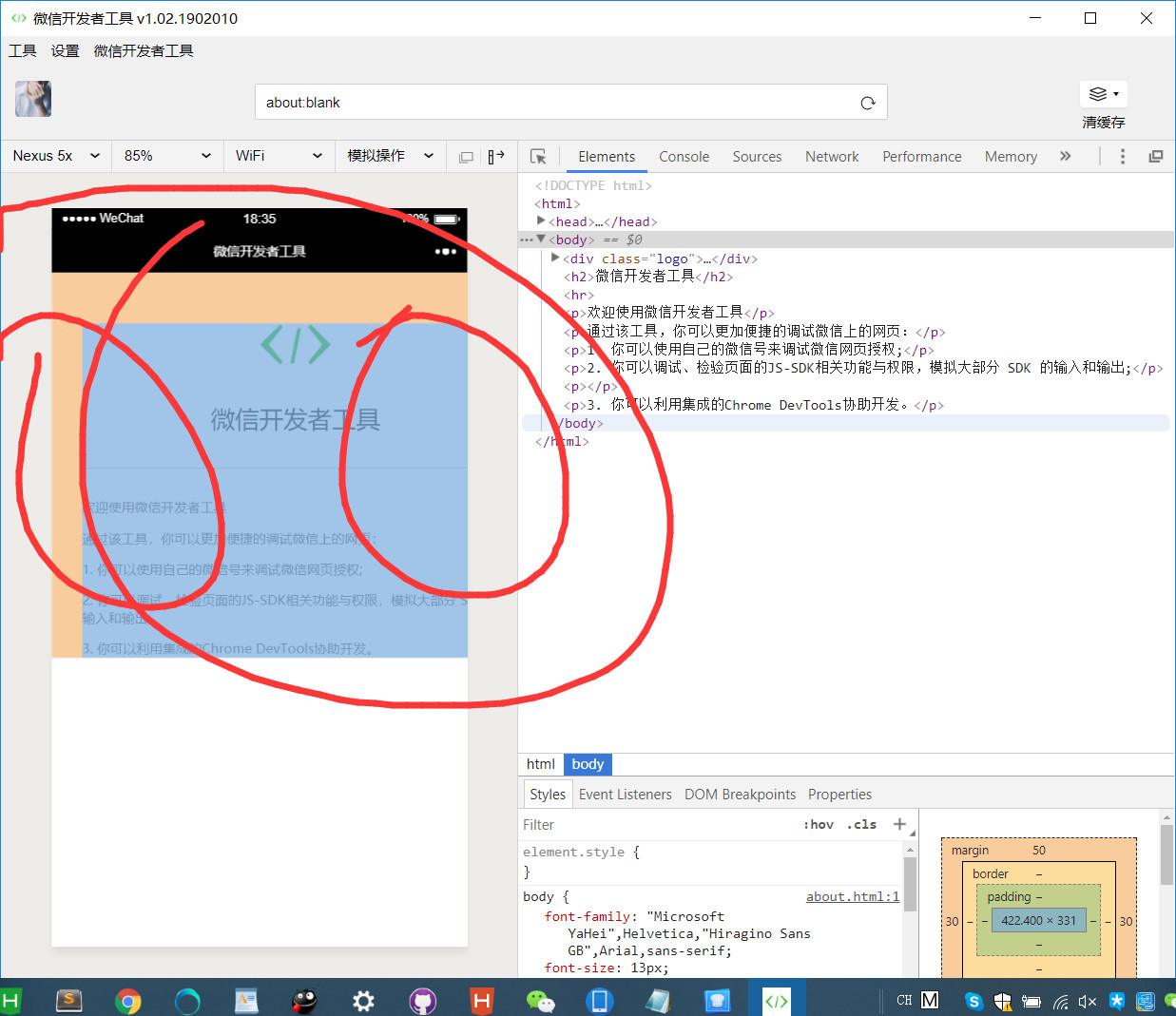Switch to the Event Listeners tab
The width and height of the screenshot is (1176, 1016).
pos(625,795)
